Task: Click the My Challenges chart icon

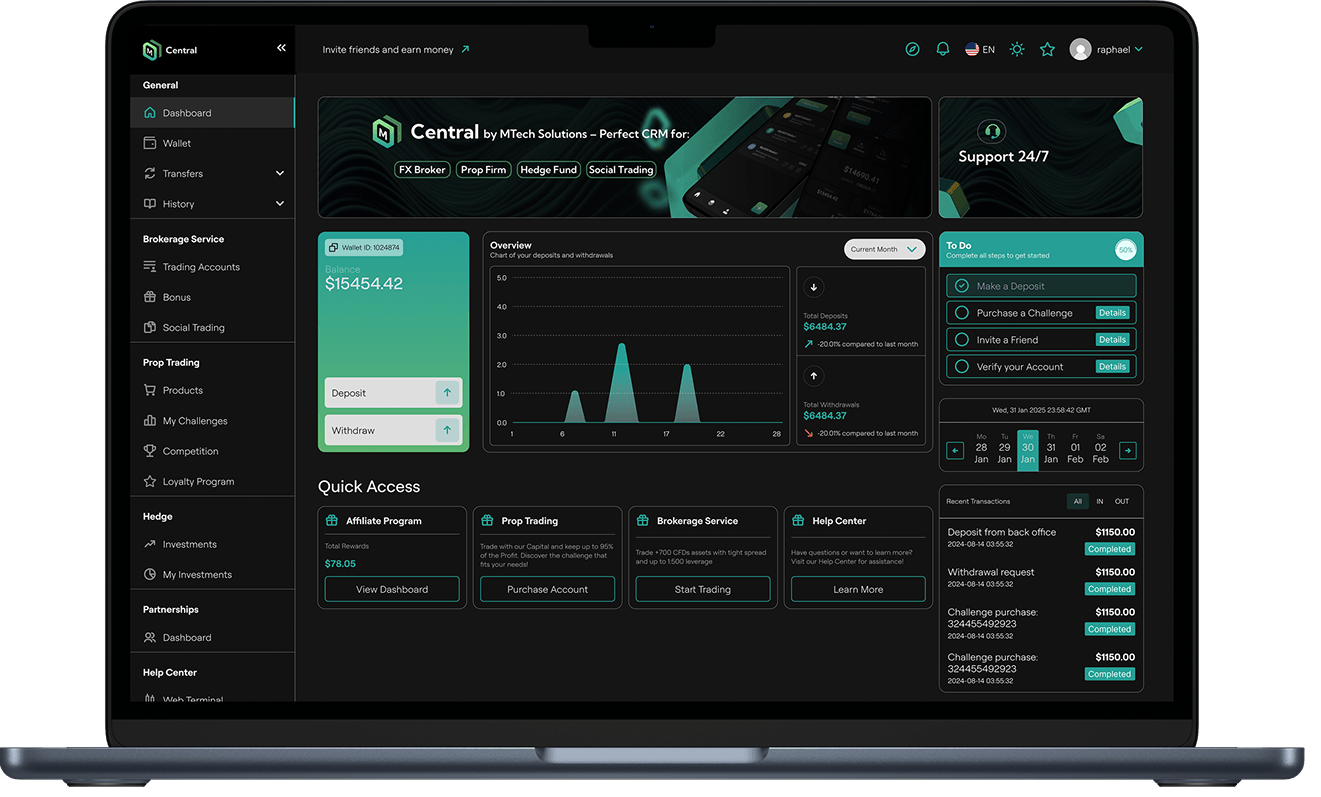Action: point(150,421)
